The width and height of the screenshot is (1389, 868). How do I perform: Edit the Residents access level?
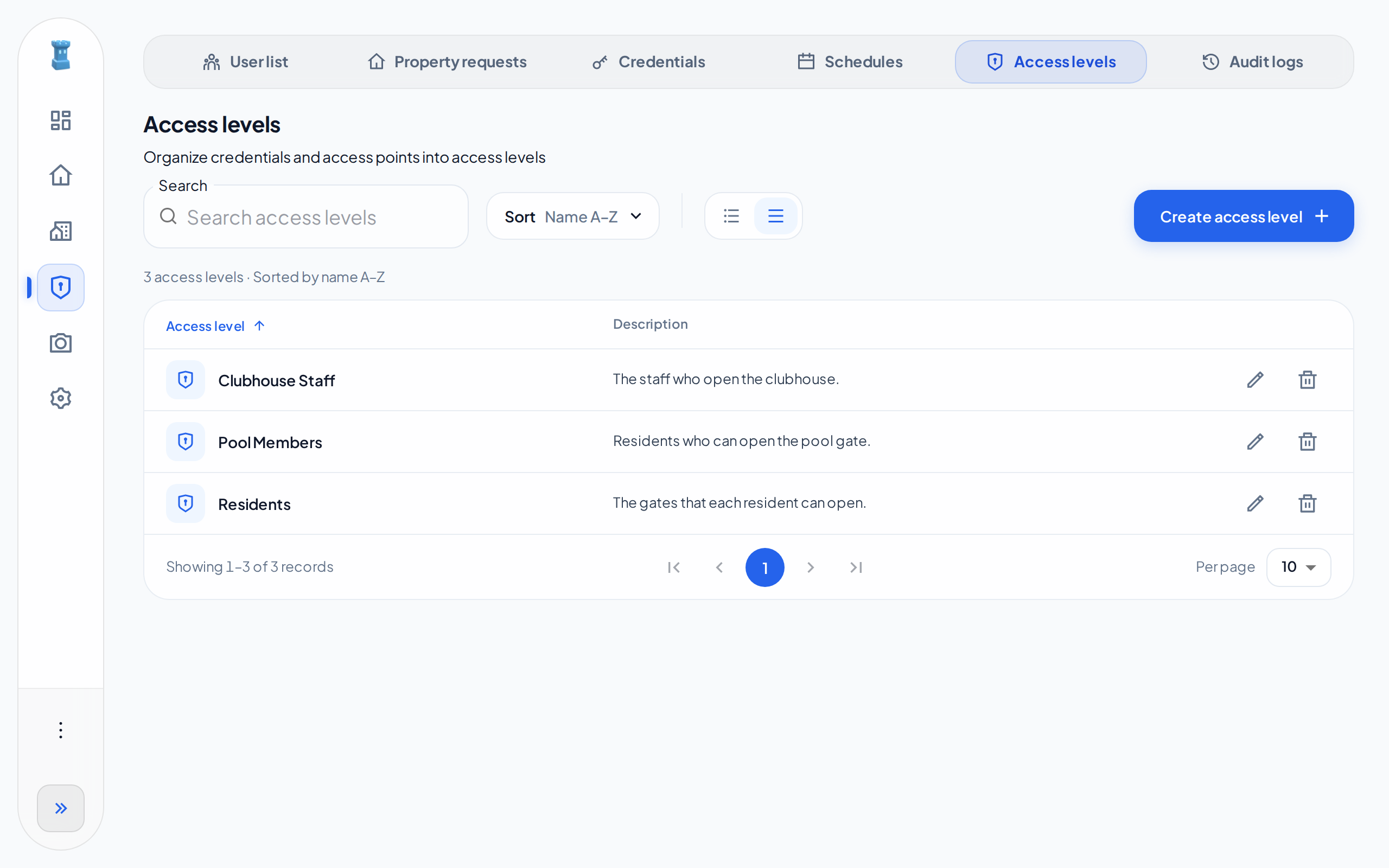coord(1256,503)
